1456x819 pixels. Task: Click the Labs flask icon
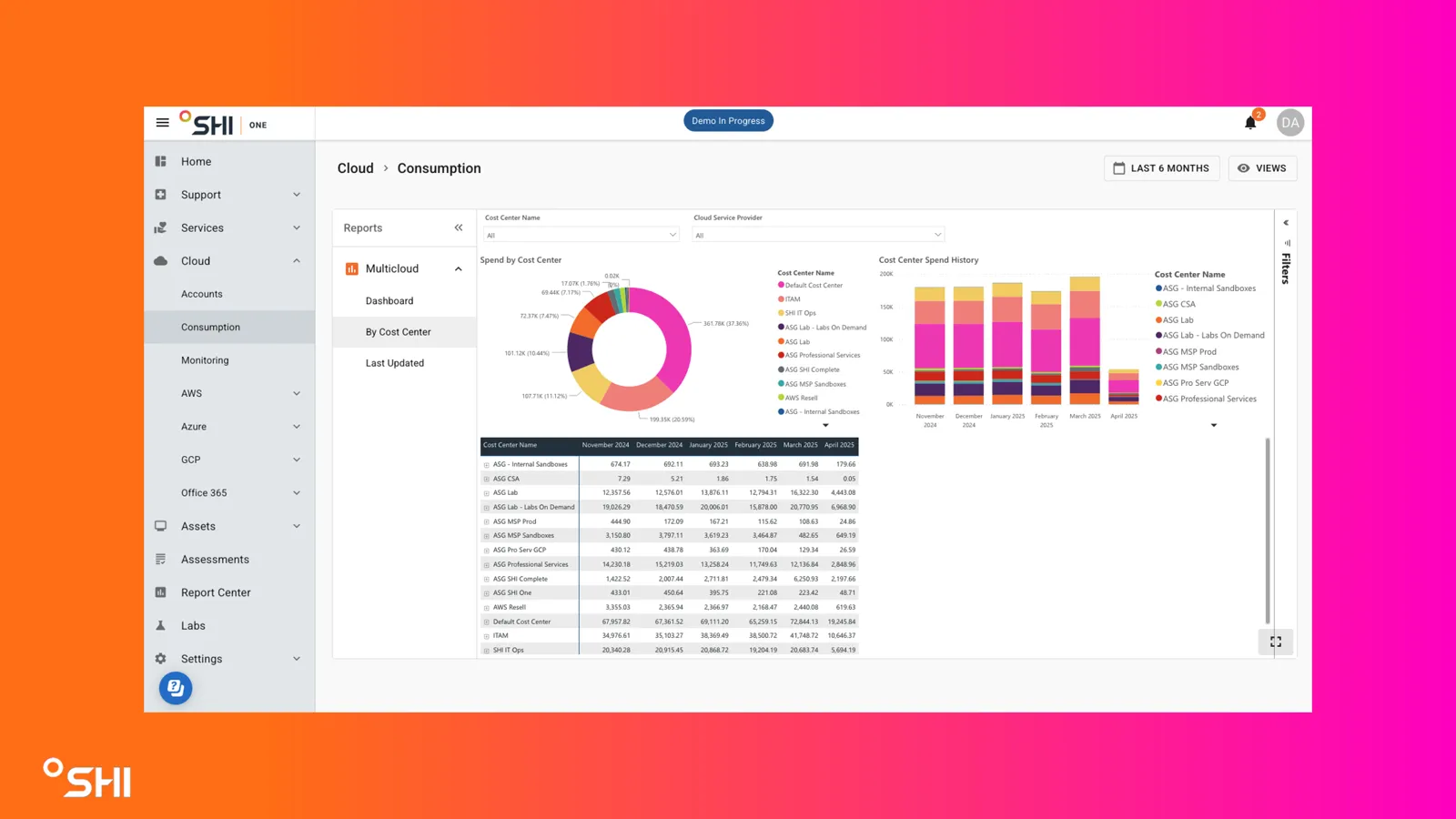click(x=161, y=625)
